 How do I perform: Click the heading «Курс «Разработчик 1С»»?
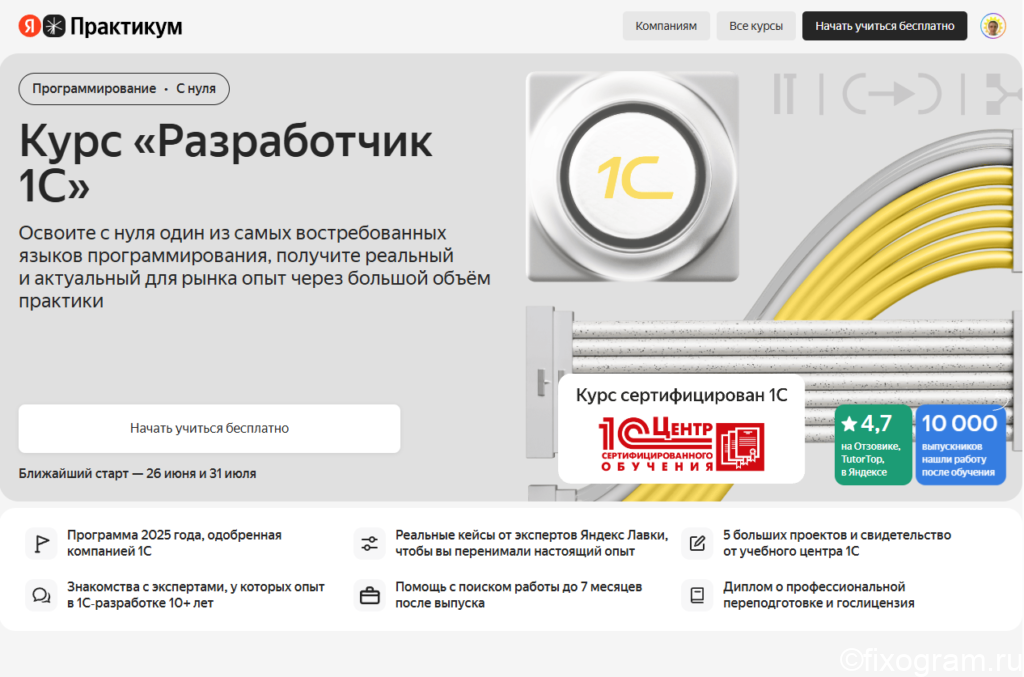pyautogui.click(x=225, y=163)
